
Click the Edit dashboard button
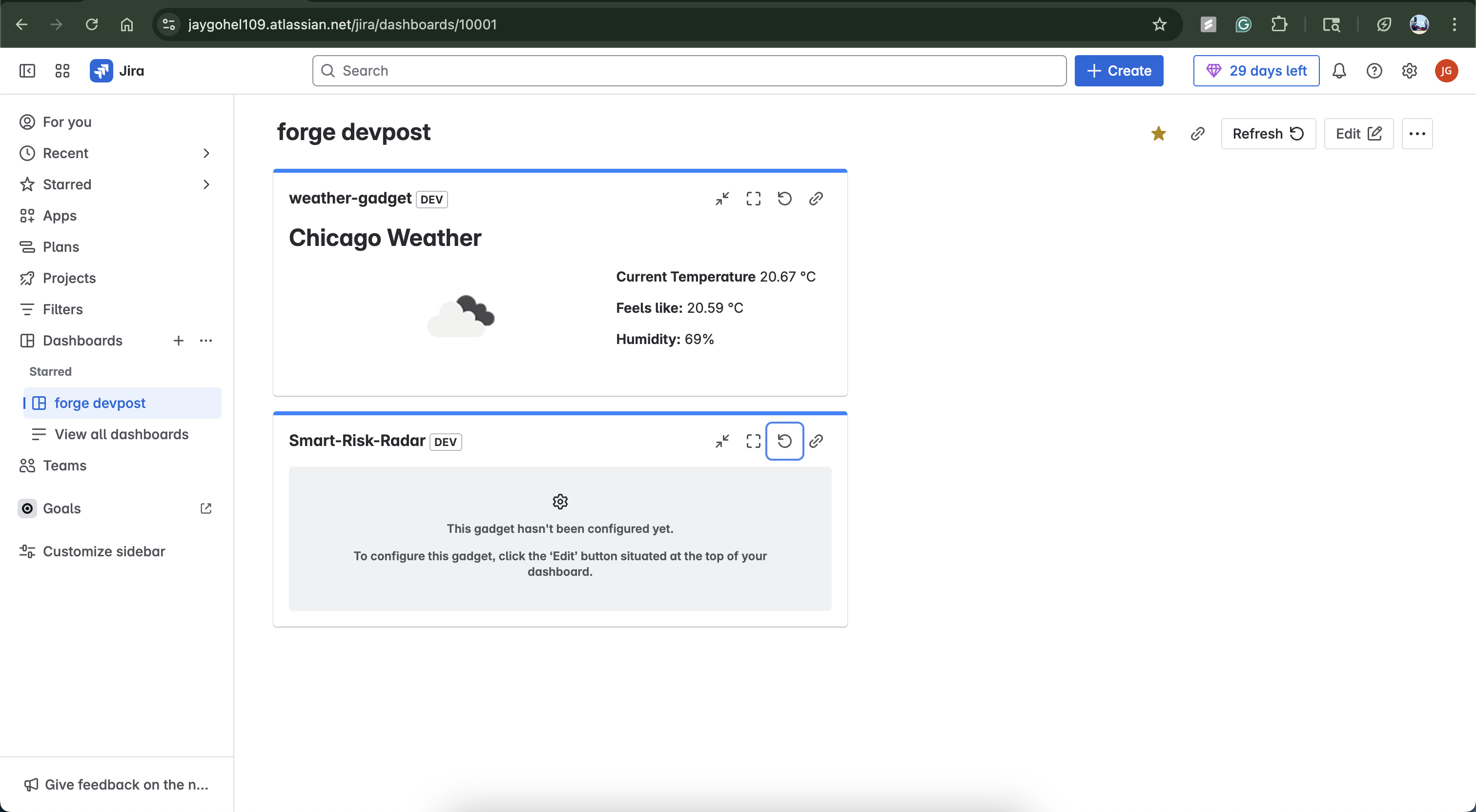tap(1358, 134)
